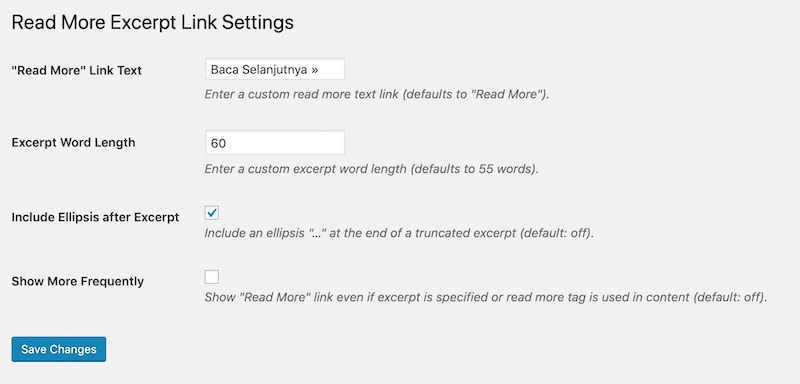800x384 pixels.
Task: Toggle the blue checkmark box
Action: pos(212,213)
